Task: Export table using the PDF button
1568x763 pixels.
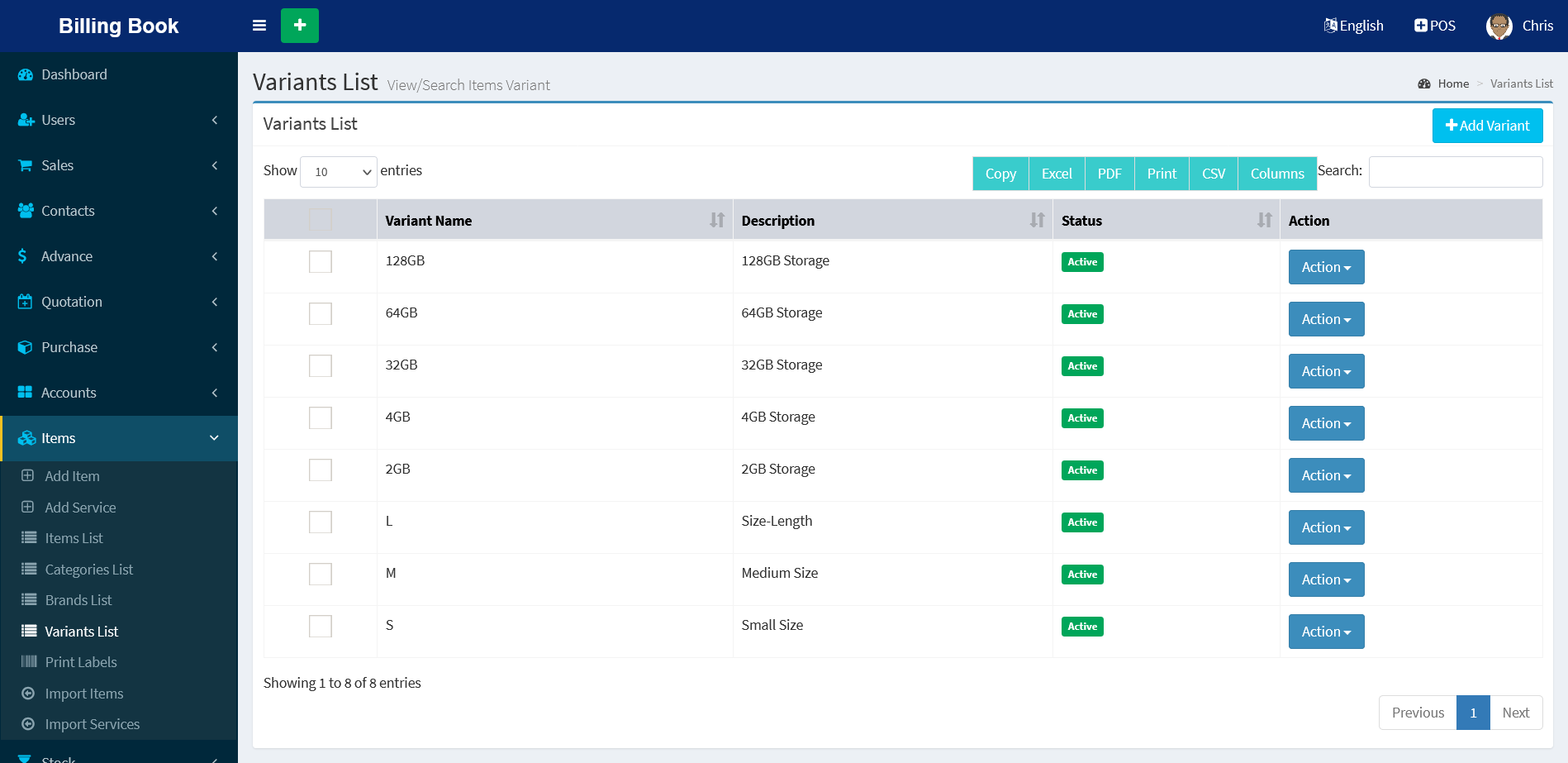Action: click(x=1109, y=174)
